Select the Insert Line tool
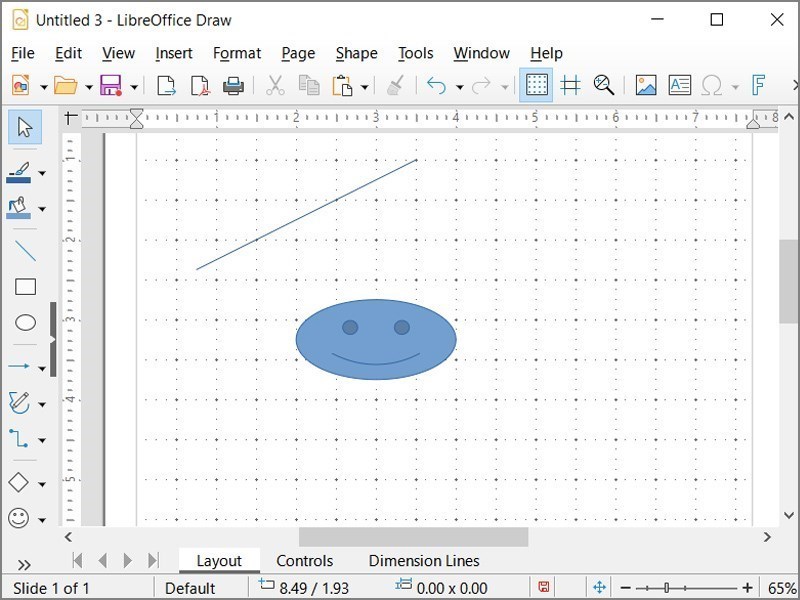Screen dimensions: 800x600 (x=25, y=251)
